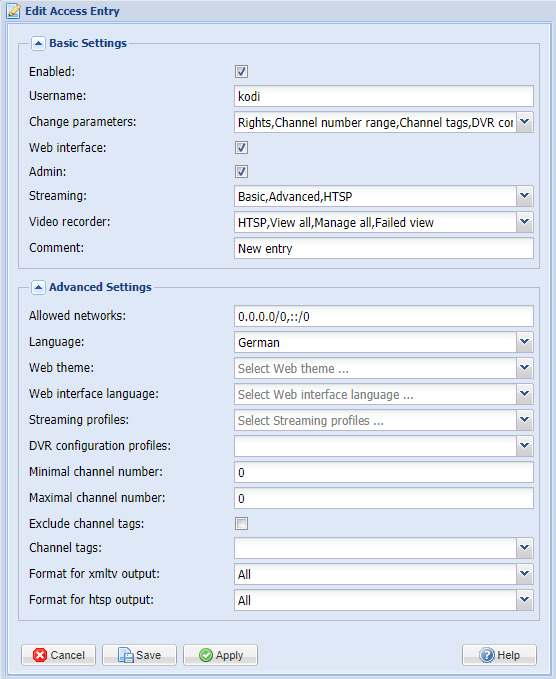The image size is (556, 679).
Task: Click the red Cancel button
Action: 59,655
